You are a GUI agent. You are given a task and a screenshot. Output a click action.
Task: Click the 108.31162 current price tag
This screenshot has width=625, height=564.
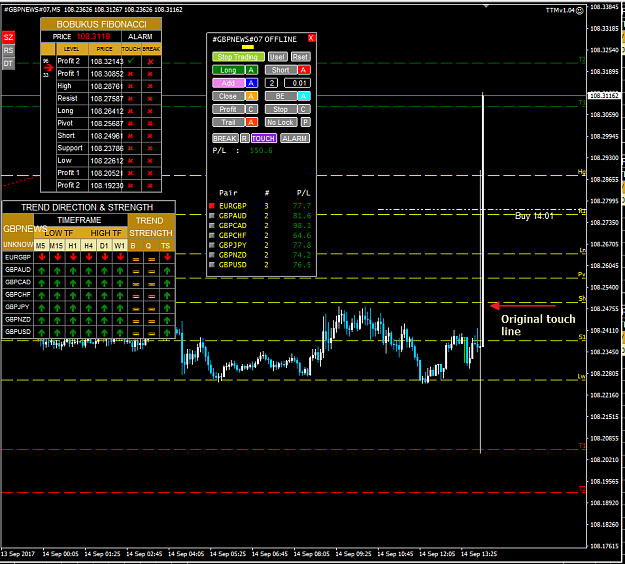pos(605,96)
